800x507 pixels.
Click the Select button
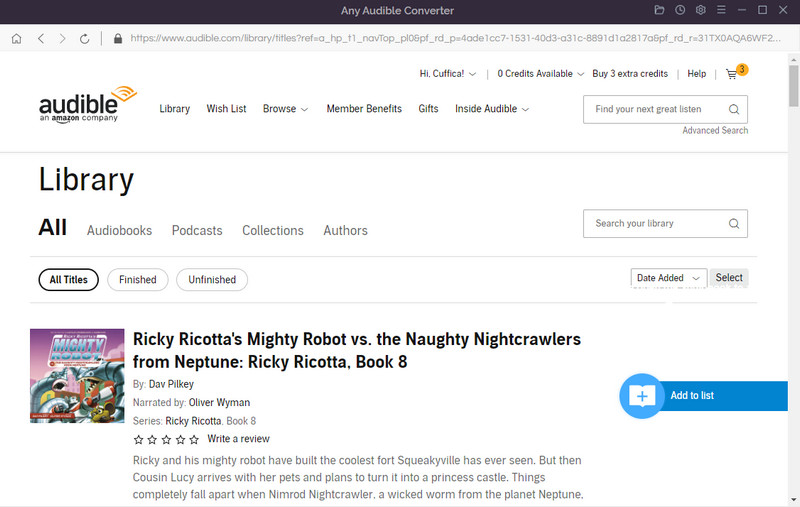coord(729,278)
